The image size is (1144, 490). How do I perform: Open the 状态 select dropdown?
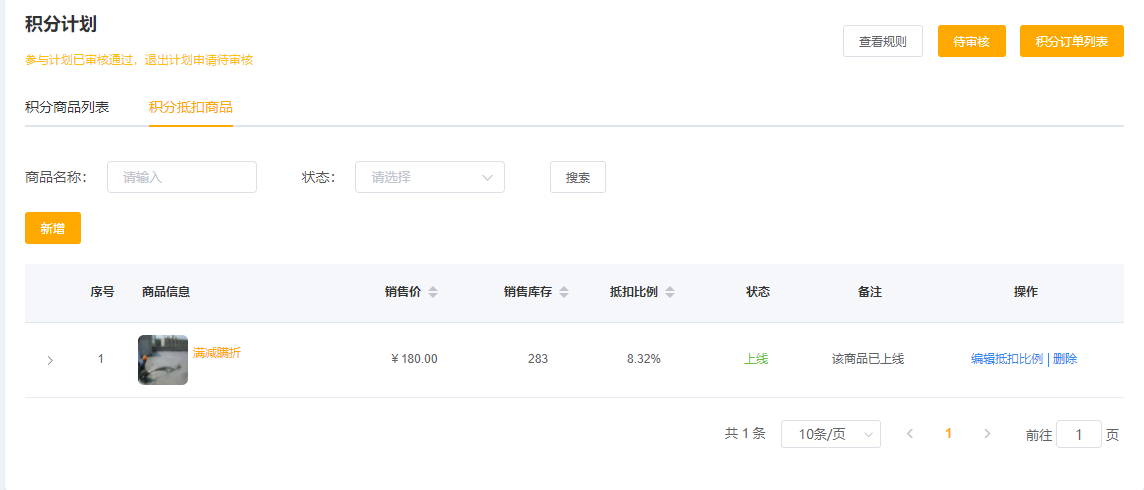pos(430,177)
